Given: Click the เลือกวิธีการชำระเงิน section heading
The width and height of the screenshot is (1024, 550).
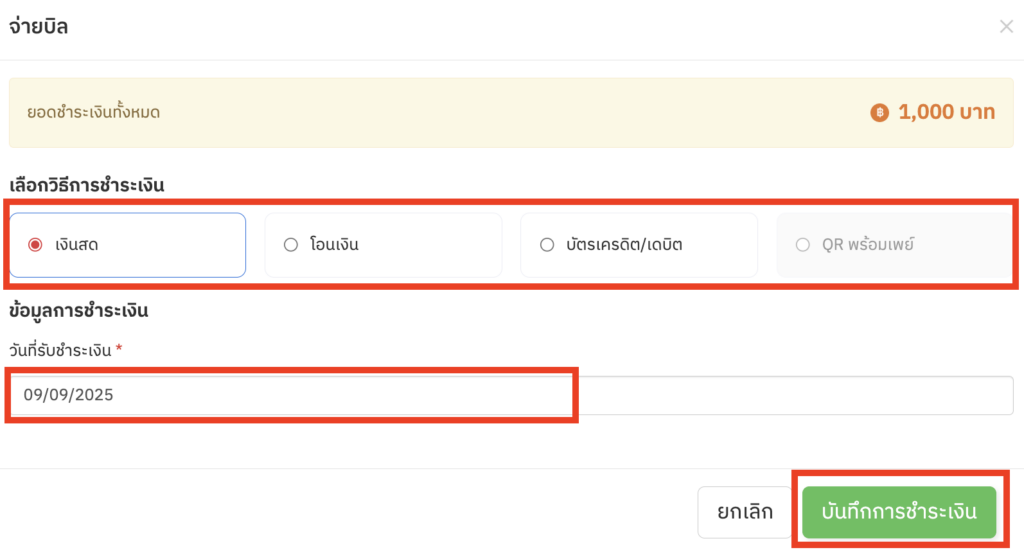Looking at the screenshot, I should (x=86, y=185).
